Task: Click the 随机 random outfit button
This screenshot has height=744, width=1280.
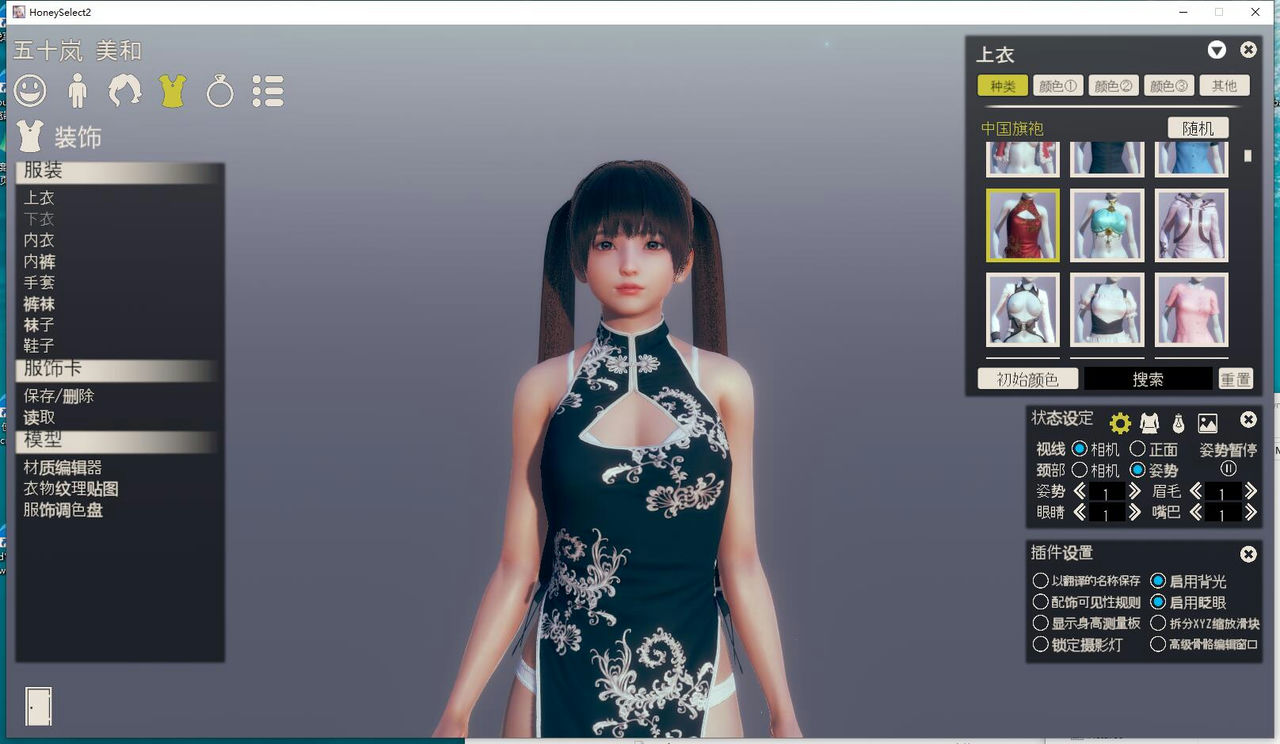Action: pos(1197,128)
